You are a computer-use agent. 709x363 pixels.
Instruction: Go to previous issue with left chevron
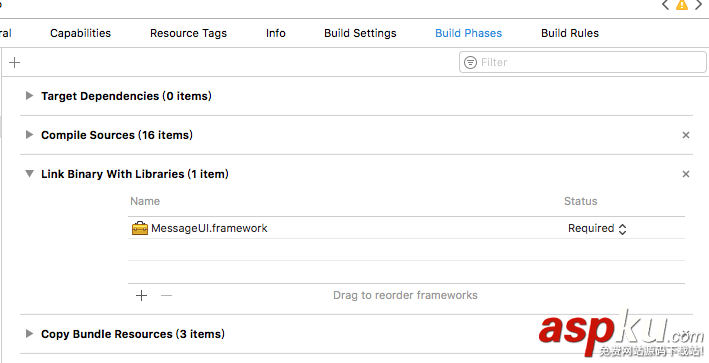click(665, 5)
